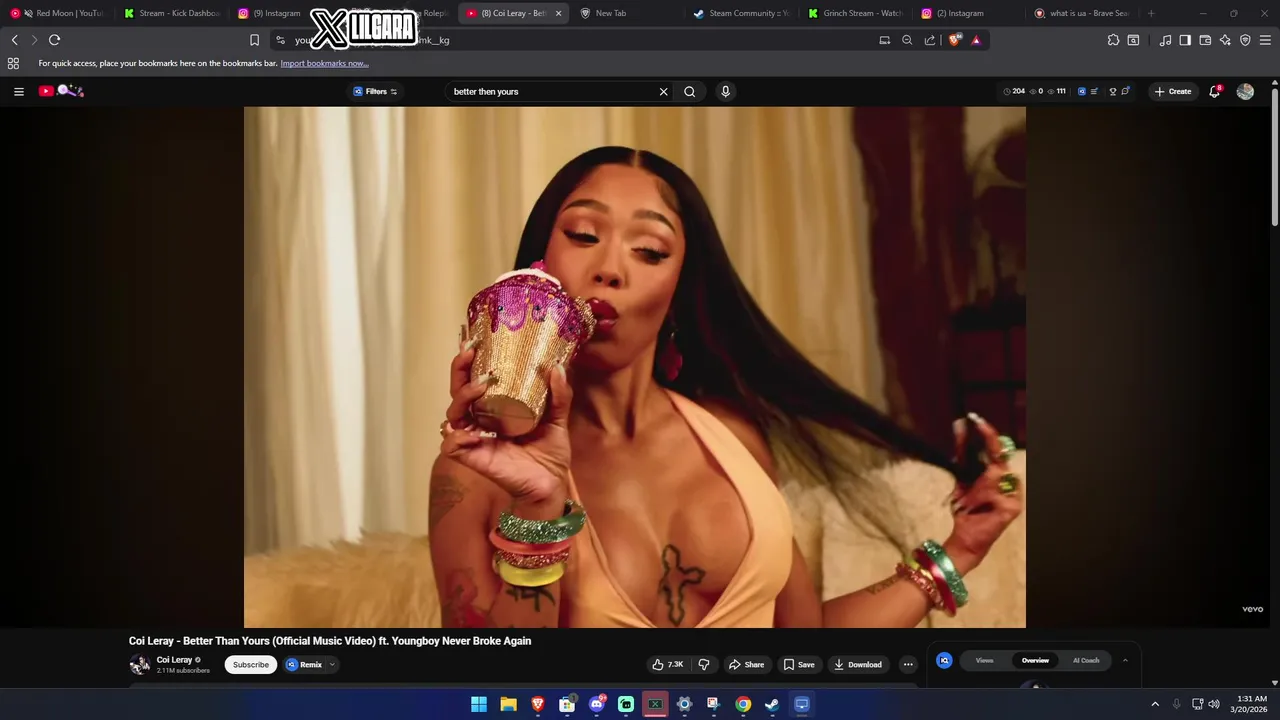Click the page vertical scrollbar

click(1274, 158)
